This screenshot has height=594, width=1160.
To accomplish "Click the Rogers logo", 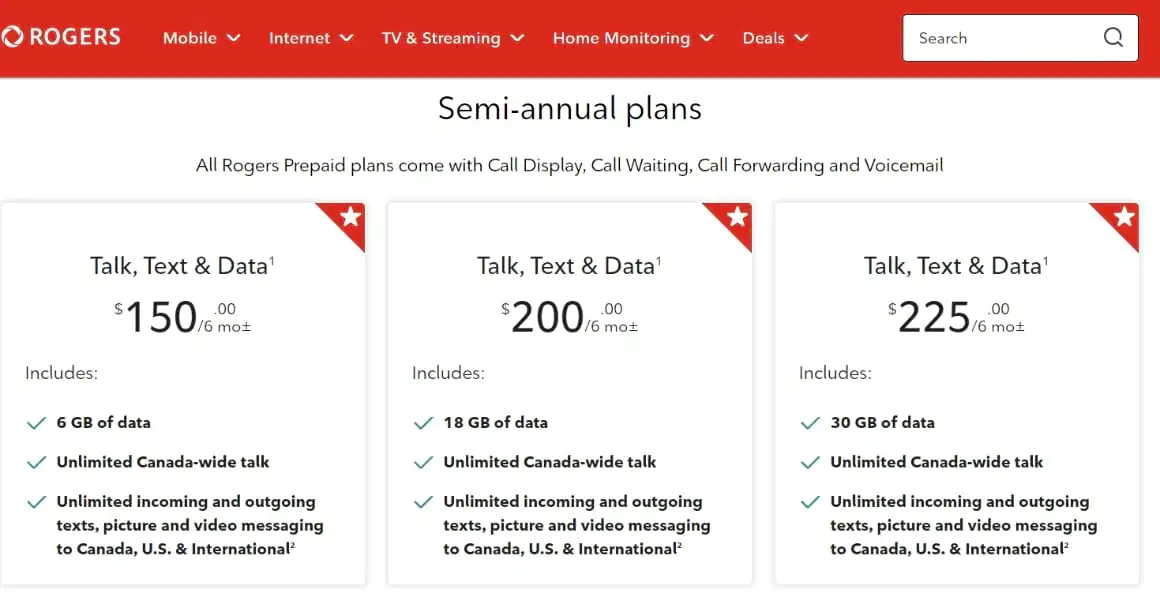I will (x=62, y=38).
